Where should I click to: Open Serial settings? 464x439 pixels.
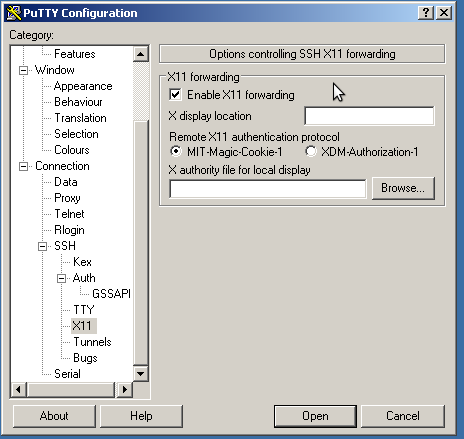67,374
